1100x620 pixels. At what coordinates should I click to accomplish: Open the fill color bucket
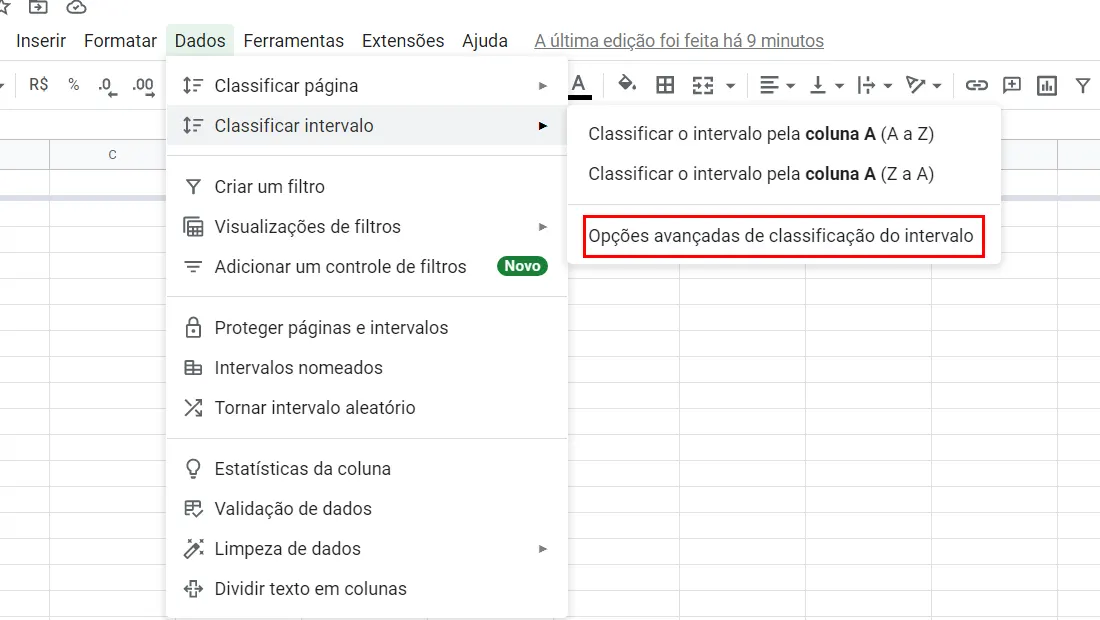pos(626,85)
